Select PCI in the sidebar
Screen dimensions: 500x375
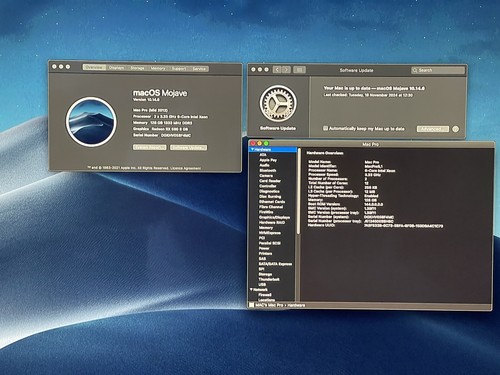click(262, 238)
